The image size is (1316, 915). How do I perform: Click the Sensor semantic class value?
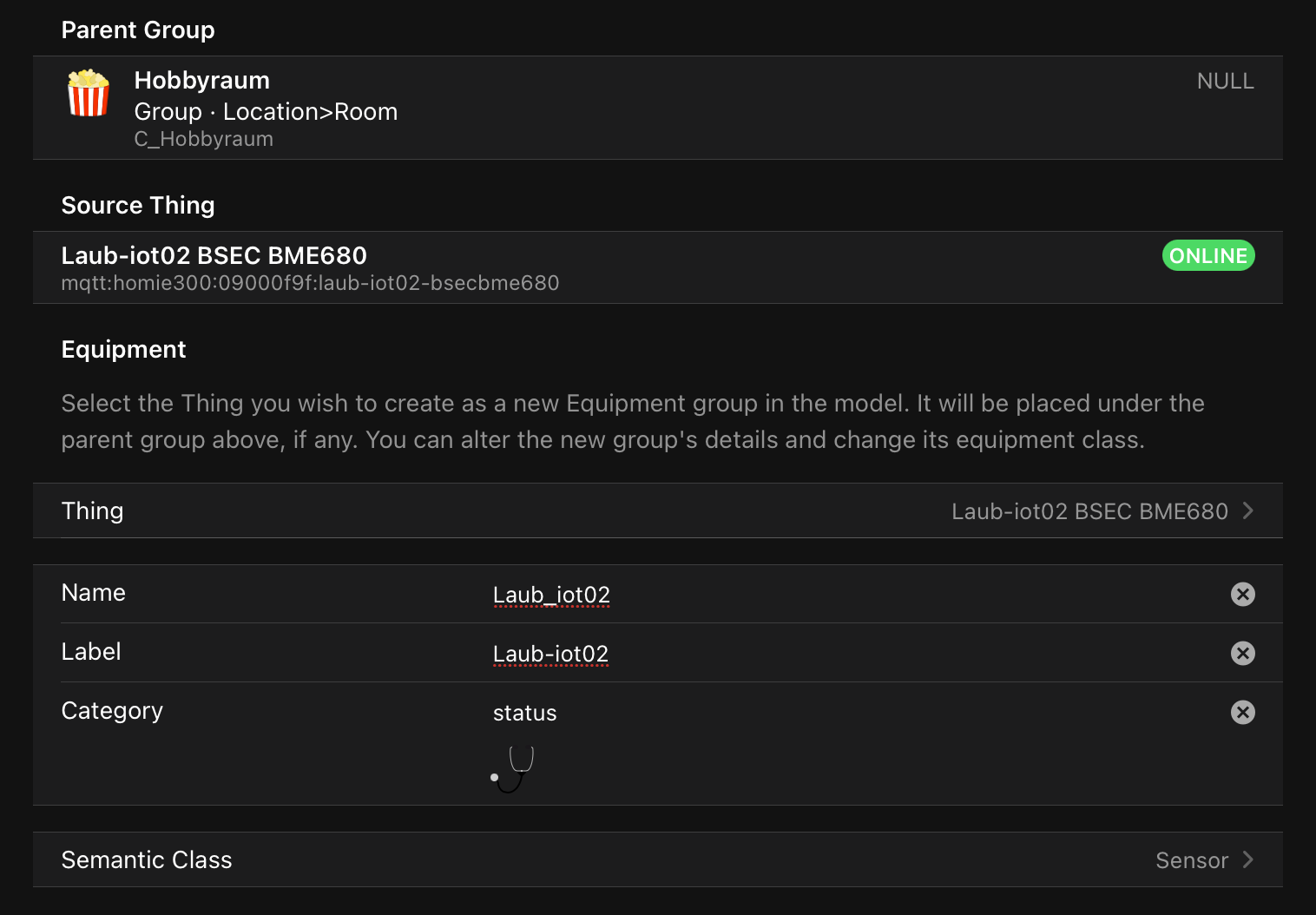1191,860
